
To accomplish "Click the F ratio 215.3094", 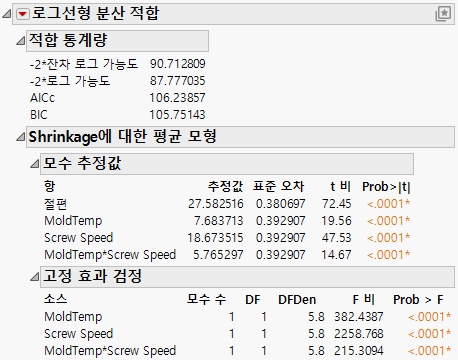I will 359,351.
